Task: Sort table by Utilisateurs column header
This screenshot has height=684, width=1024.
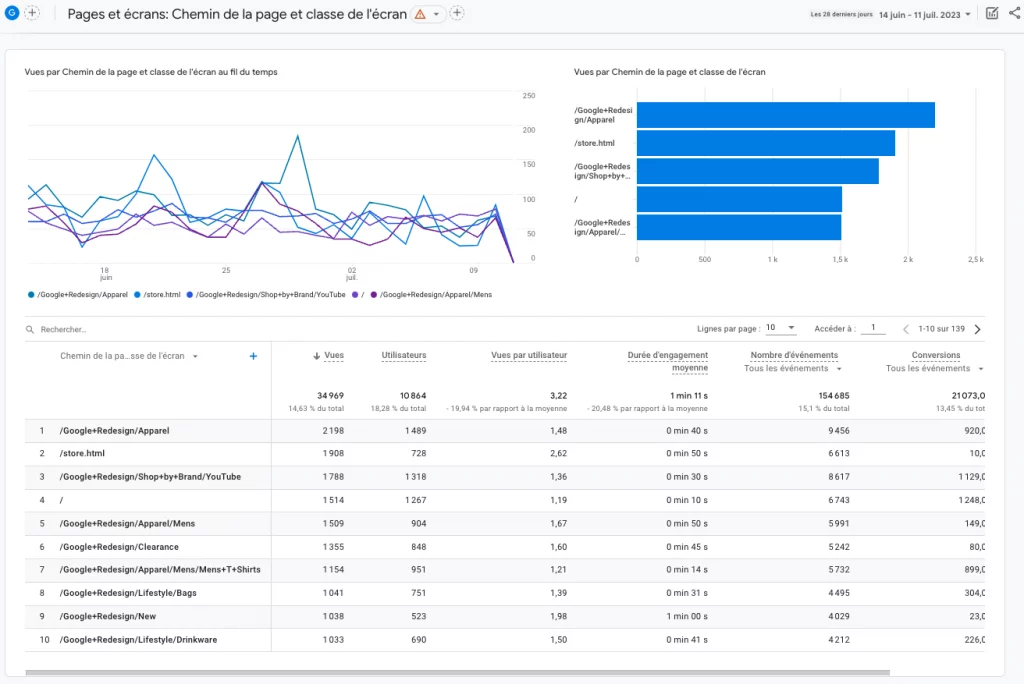Action: pos(404,355)
